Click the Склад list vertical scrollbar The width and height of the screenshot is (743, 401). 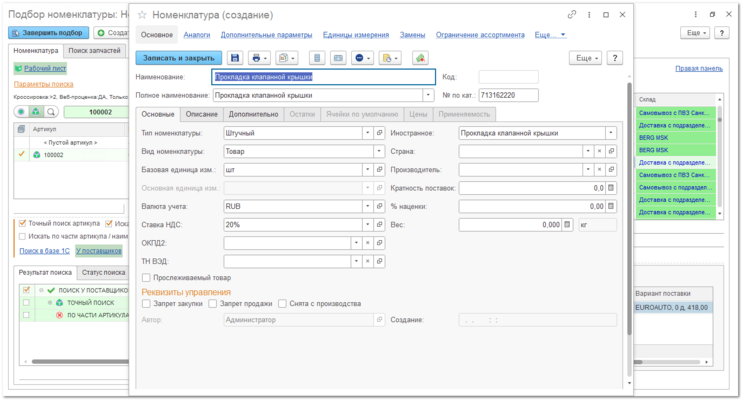[x=719, y=156]
